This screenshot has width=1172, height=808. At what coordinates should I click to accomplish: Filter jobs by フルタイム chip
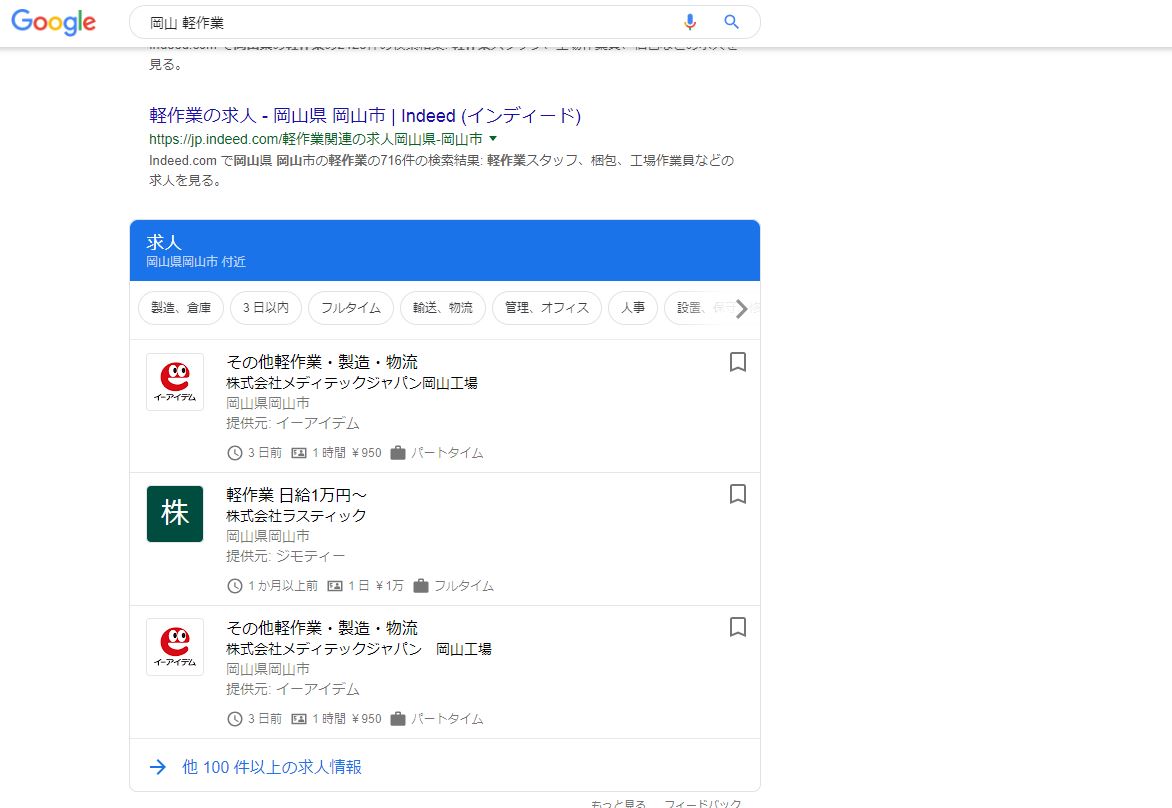[x=350, y=308]
